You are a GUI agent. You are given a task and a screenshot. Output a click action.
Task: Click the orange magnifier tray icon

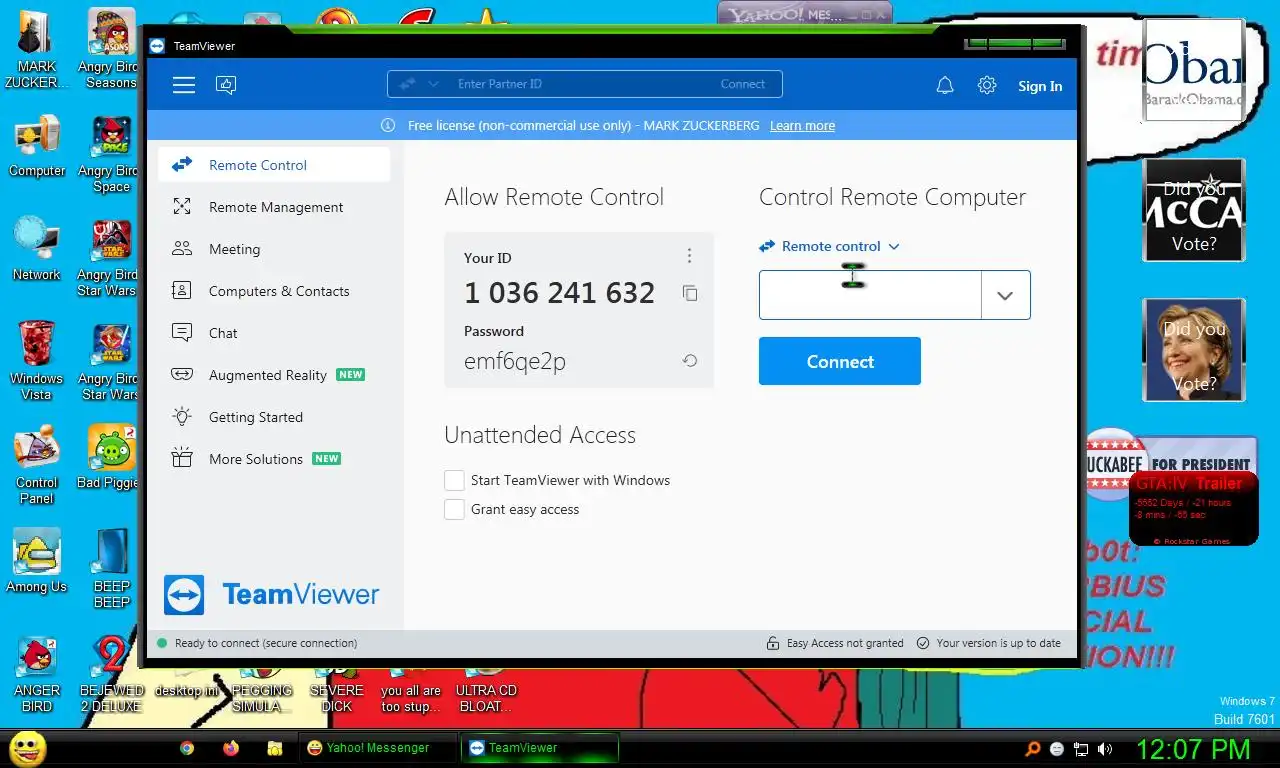(x=1033, y=748)
